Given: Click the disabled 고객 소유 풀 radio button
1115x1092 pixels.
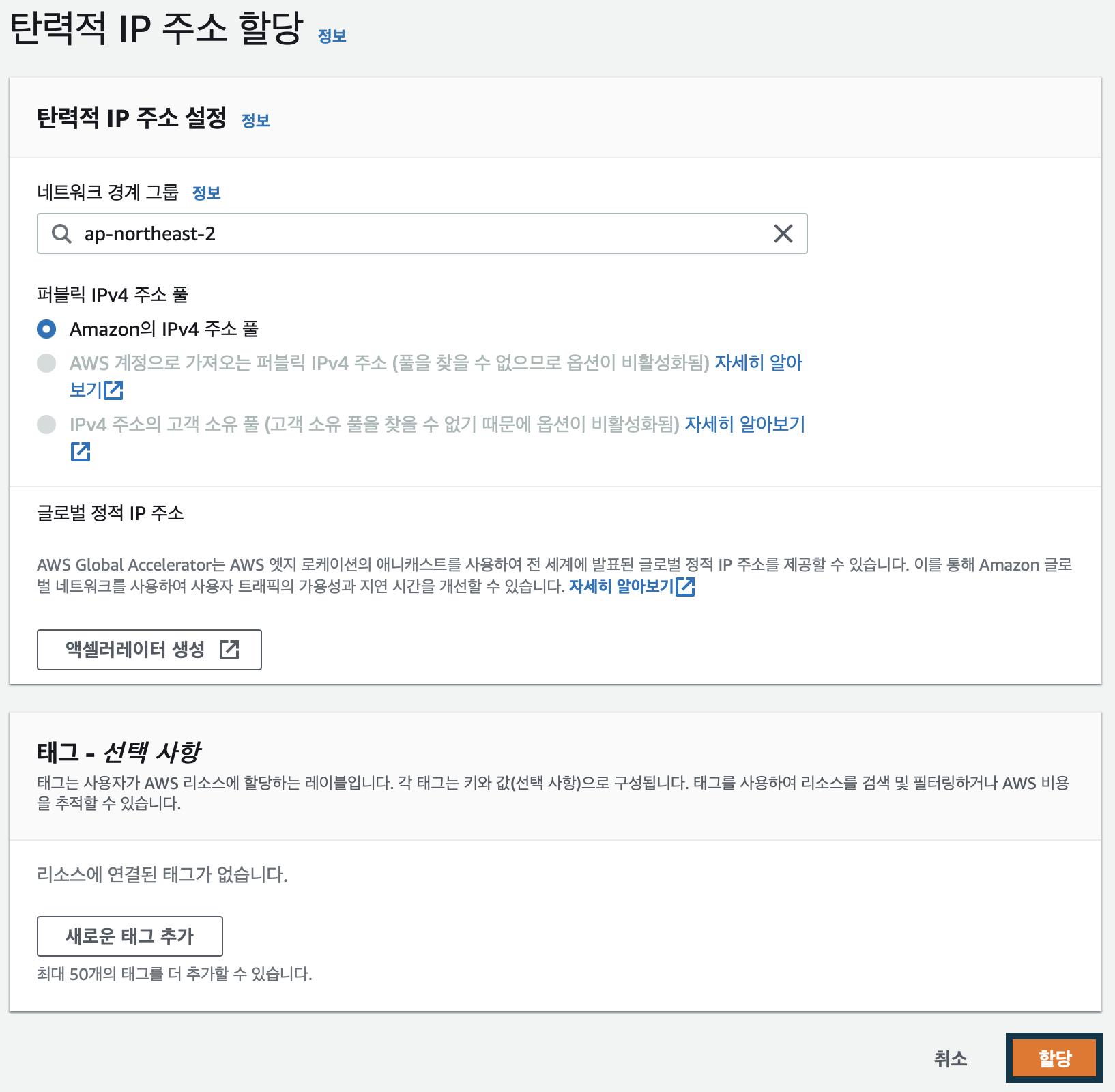Looking at the screenshot, I should pyautogui.click(x=48, y=425).
